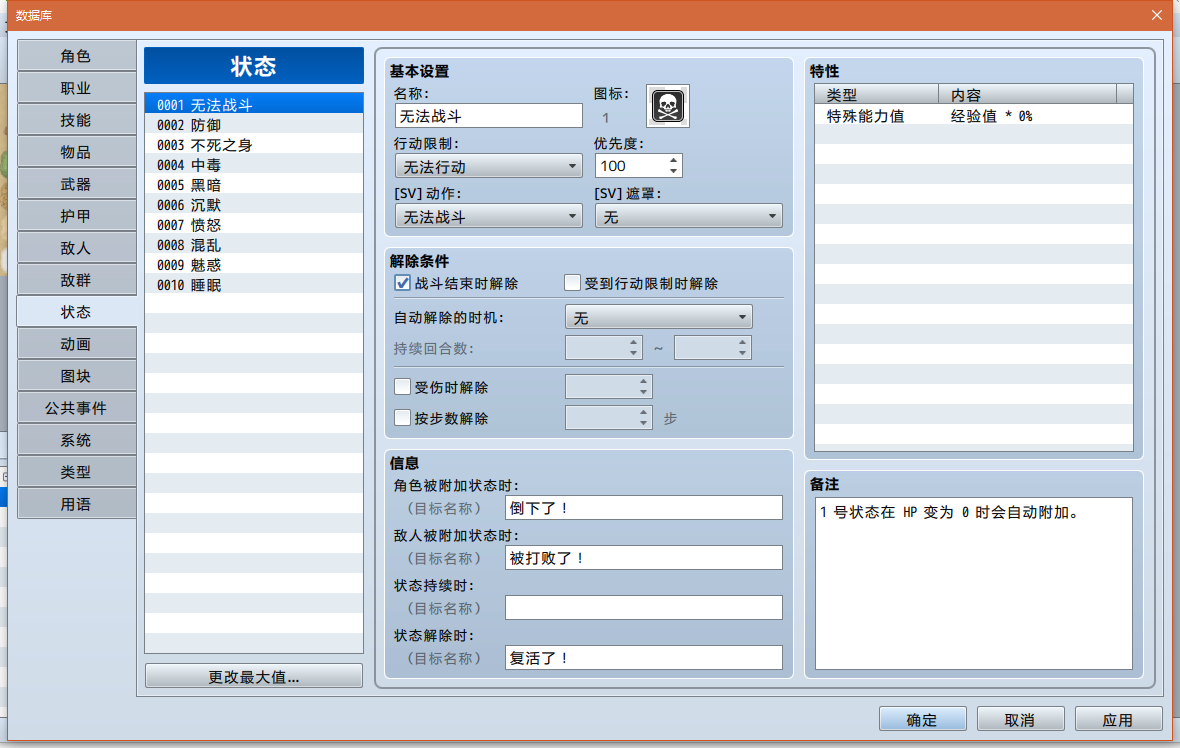Switch to the 敌群 tab
The image size is (1180, 748).
point(76,280)
